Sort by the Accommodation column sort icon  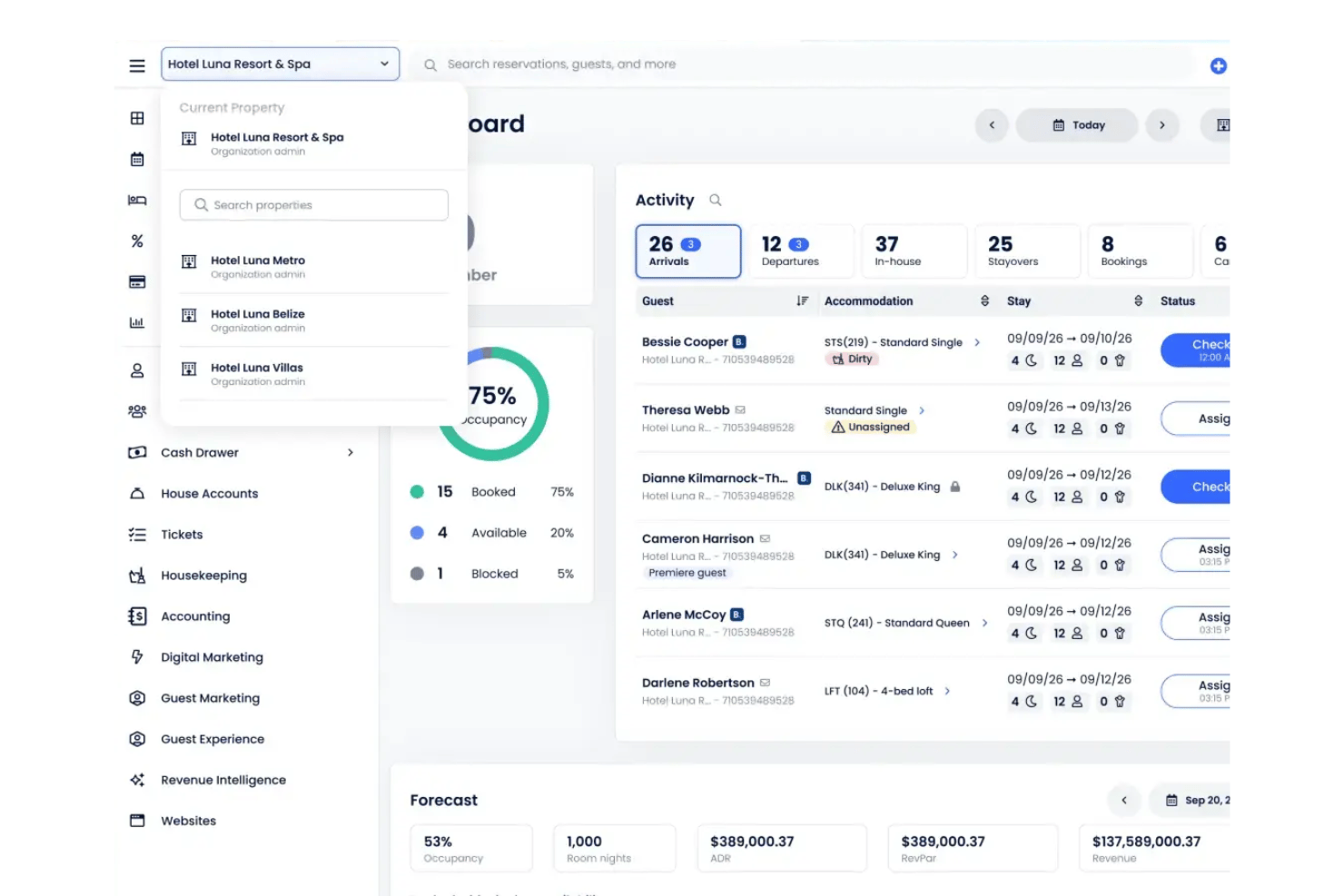point(984,300)
